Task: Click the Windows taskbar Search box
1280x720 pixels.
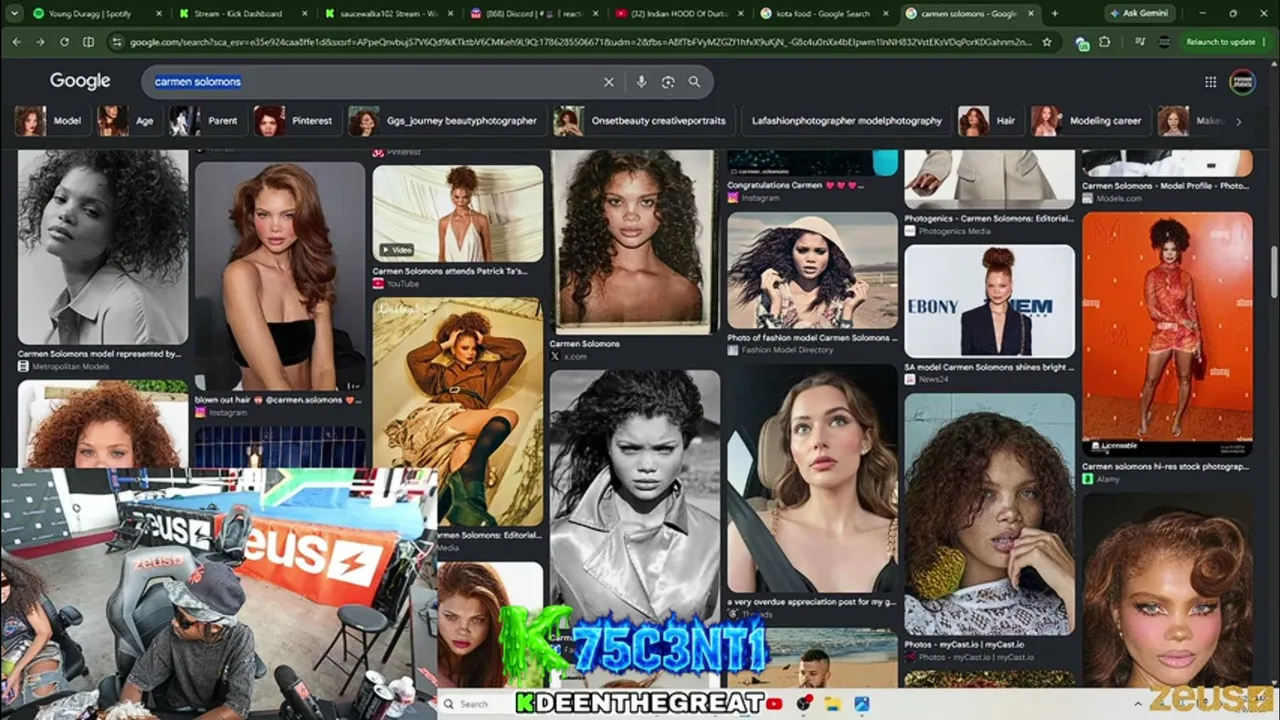Action: [476, 704]
